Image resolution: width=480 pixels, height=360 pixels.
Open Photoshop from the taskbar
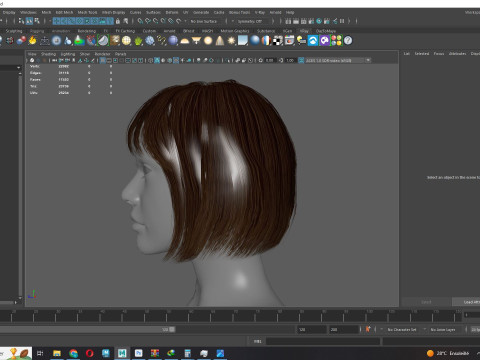click(x=138, y=353)
